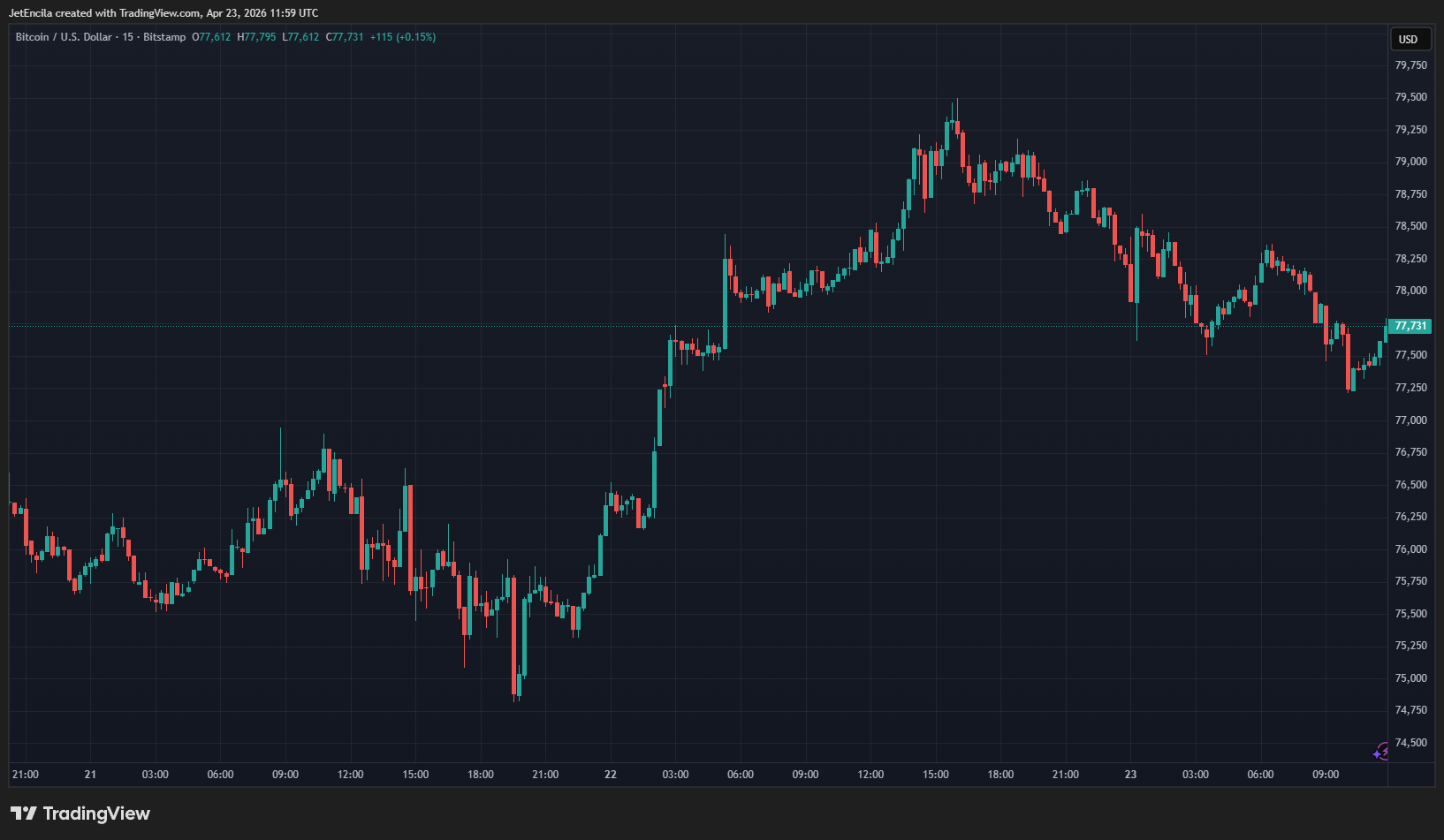Click the 77,731 current price label
The width and height of the screenshot is (1444, 840).
pyautogui.click(x=1410, y=326)
